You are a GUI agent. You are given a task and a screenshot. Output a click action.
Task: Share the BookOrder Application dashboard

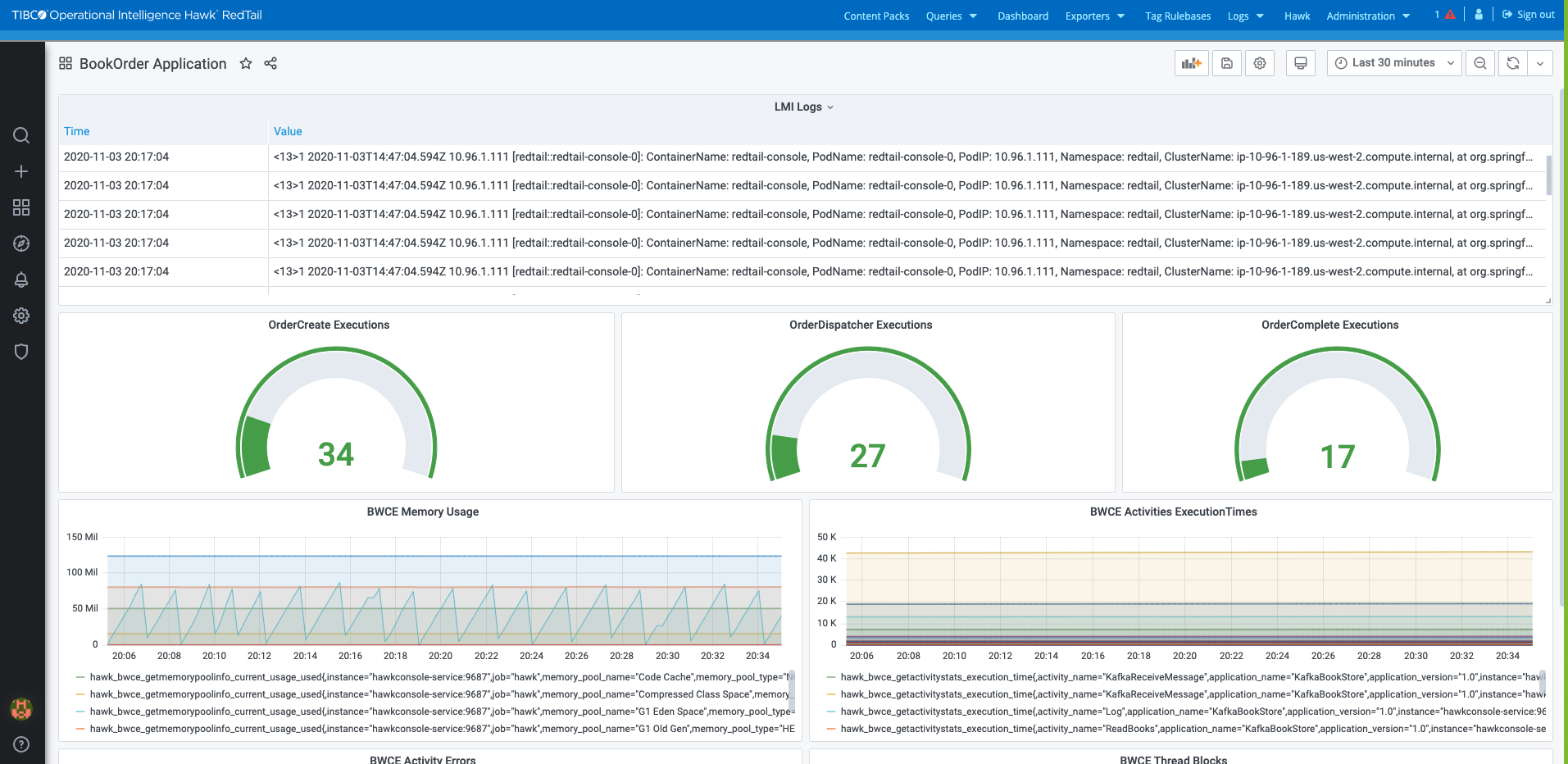270,64
